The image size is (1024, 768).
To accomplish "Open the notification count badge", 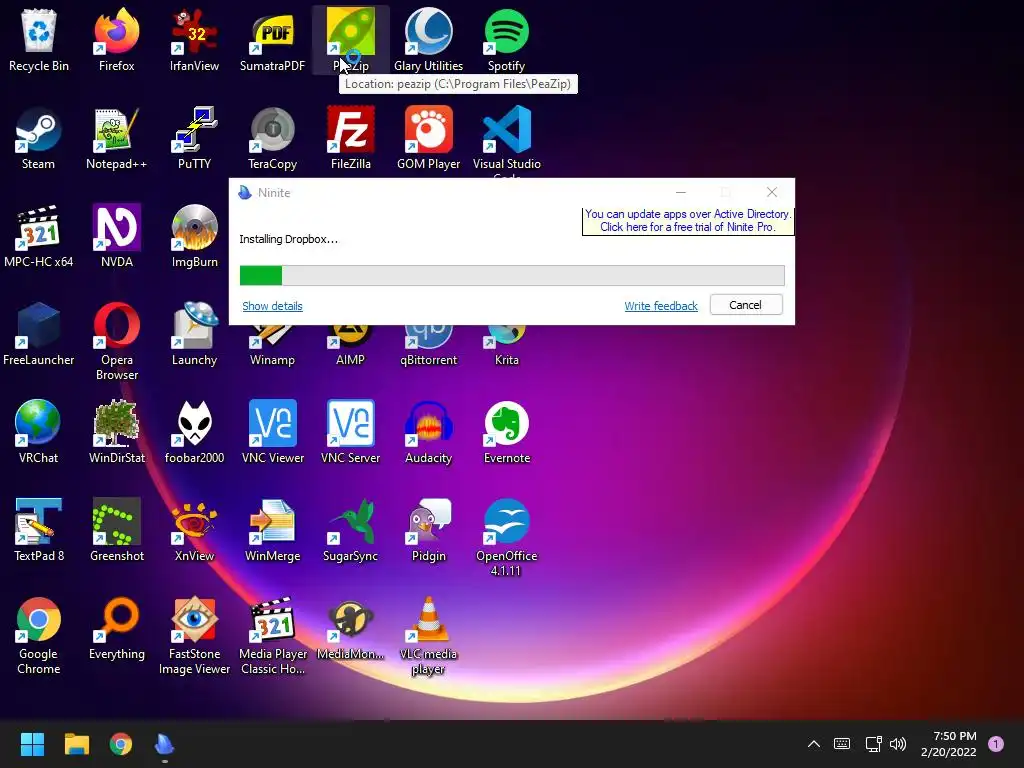I will (x=996, y=744).
